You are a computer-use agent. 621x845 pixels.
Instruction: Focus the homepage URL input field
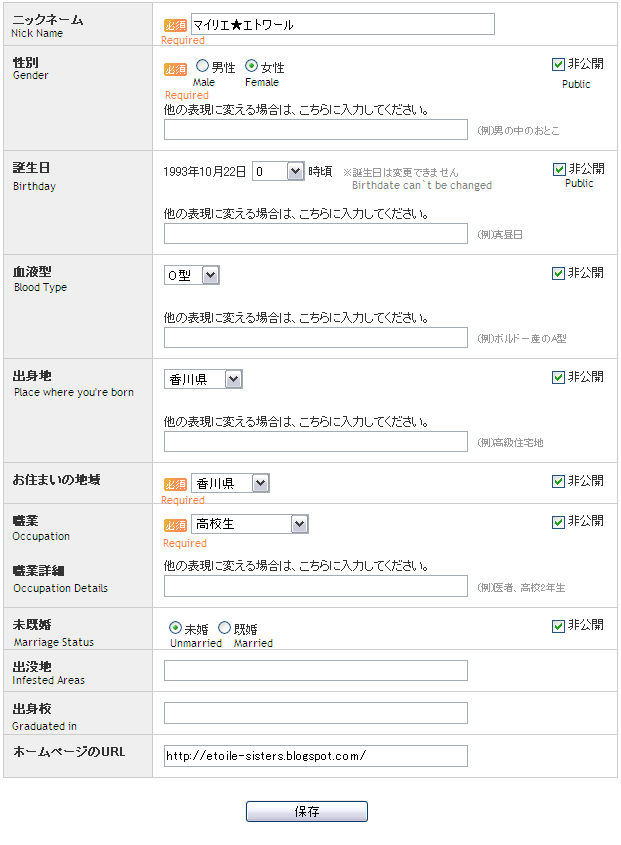coord(316,756)
